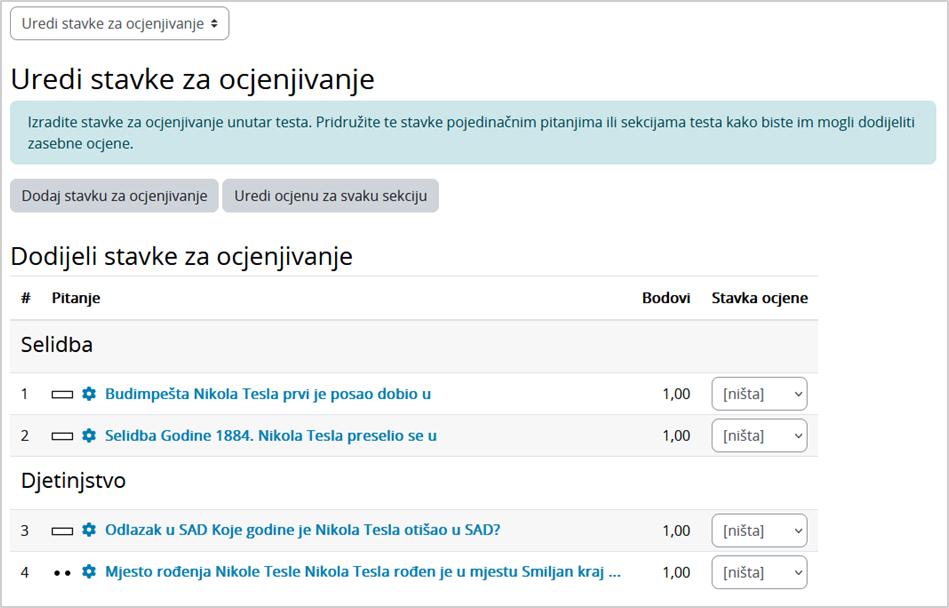Open grade item dropdown for question 4

(x=758, y=572)
